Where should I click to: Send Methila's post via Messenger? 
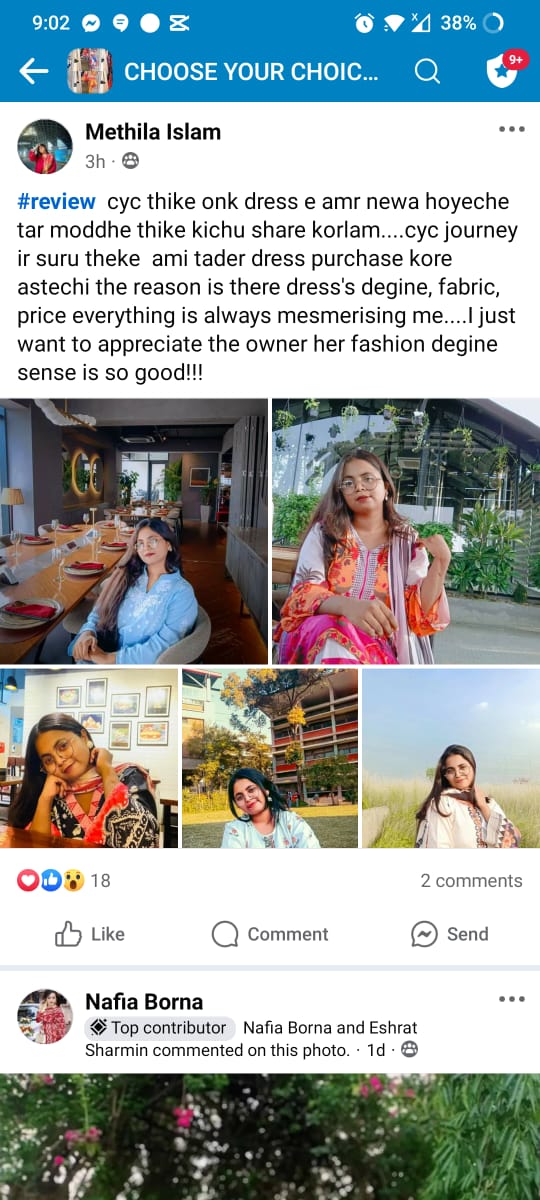450,934
